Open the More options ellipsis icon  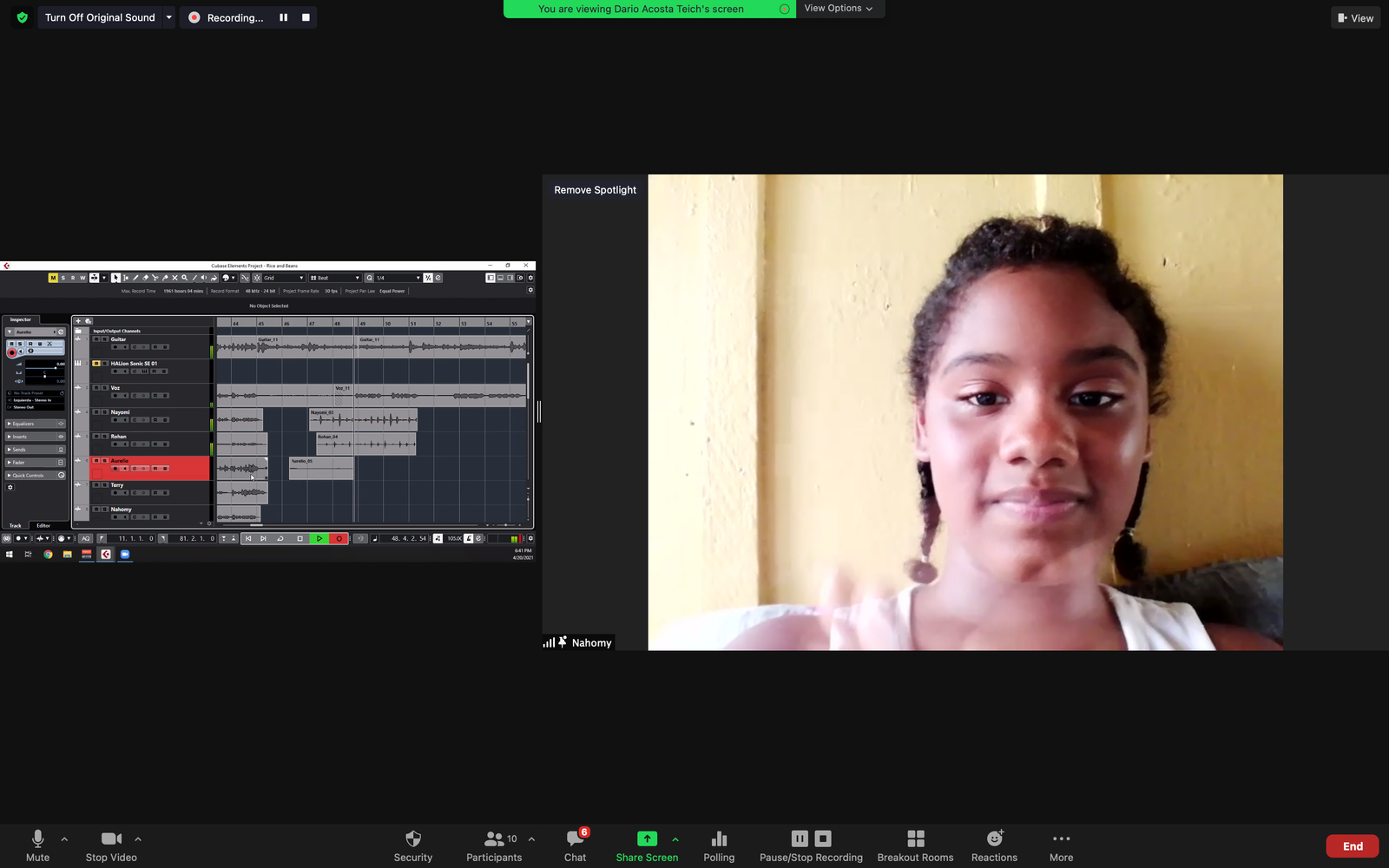click(1061, 838)
